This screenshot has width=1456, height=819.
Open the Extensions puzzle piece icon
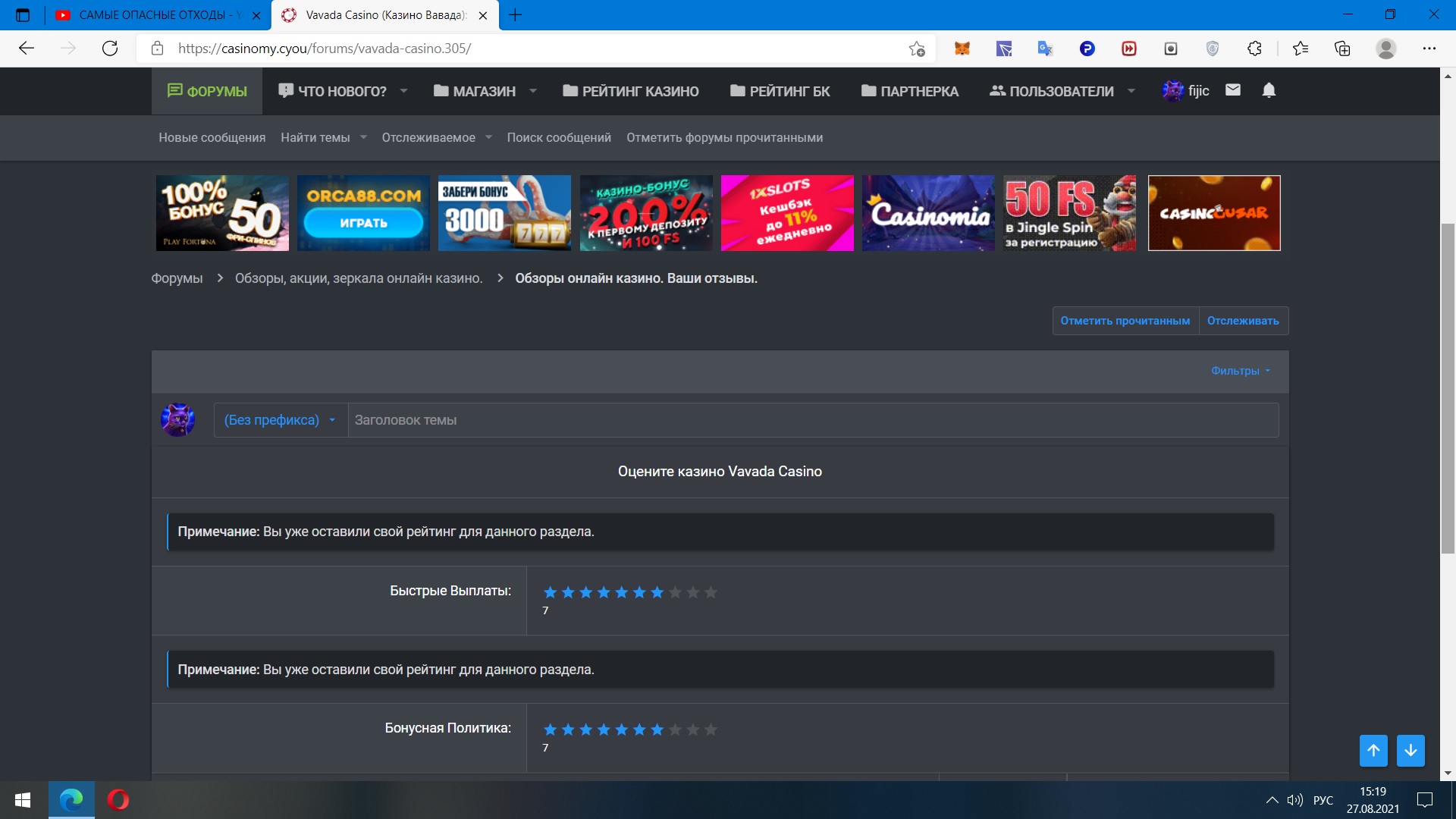pyautogui.click(x=1254, y=49)
